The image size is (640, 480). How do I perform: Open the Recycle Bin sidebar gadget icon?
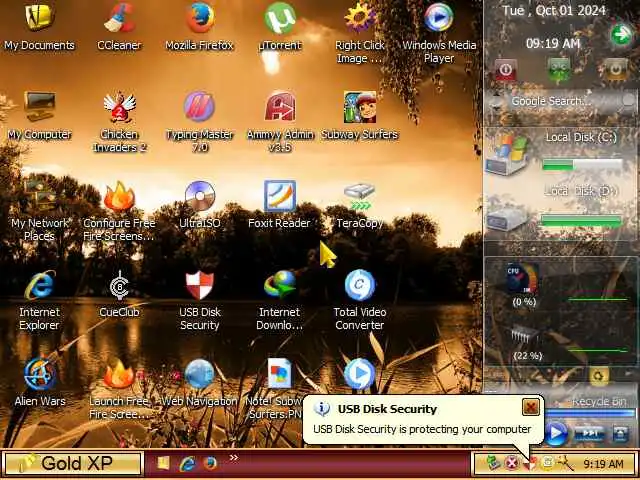pyautogui.click(x=598, y=376)
